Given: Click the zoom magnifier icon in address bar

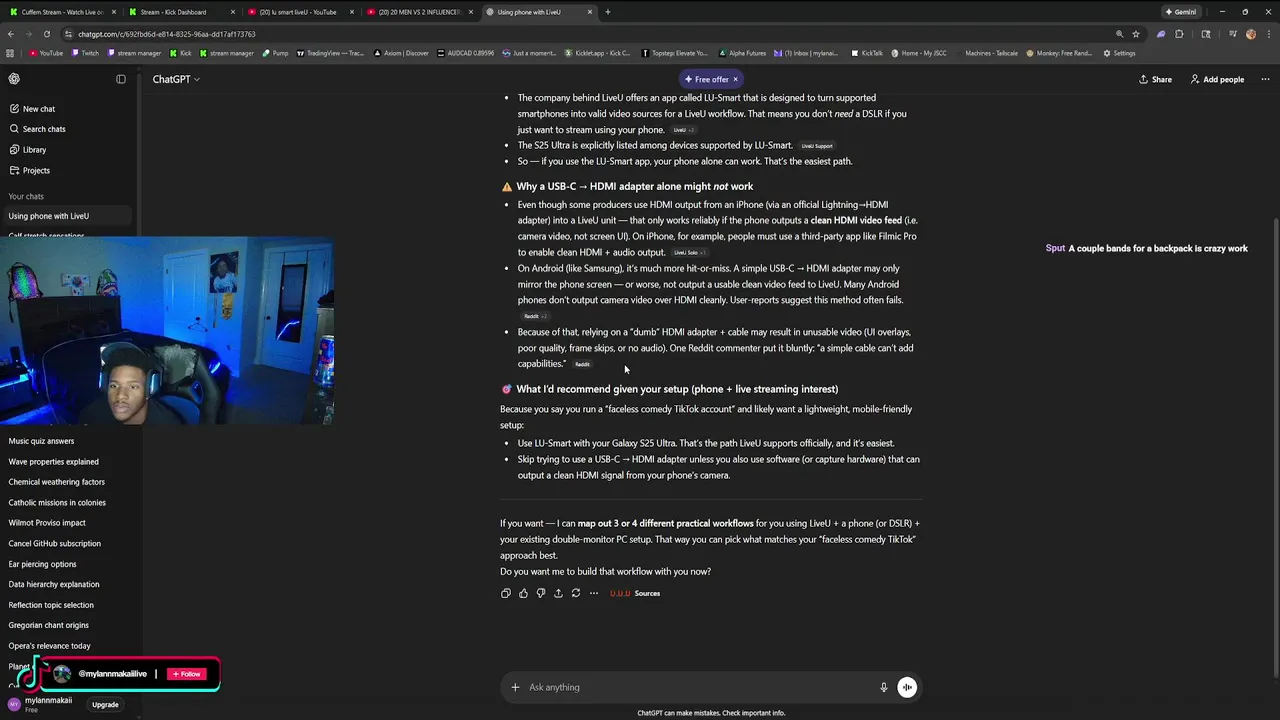Looking at the screenshot, I should 1119,34.
